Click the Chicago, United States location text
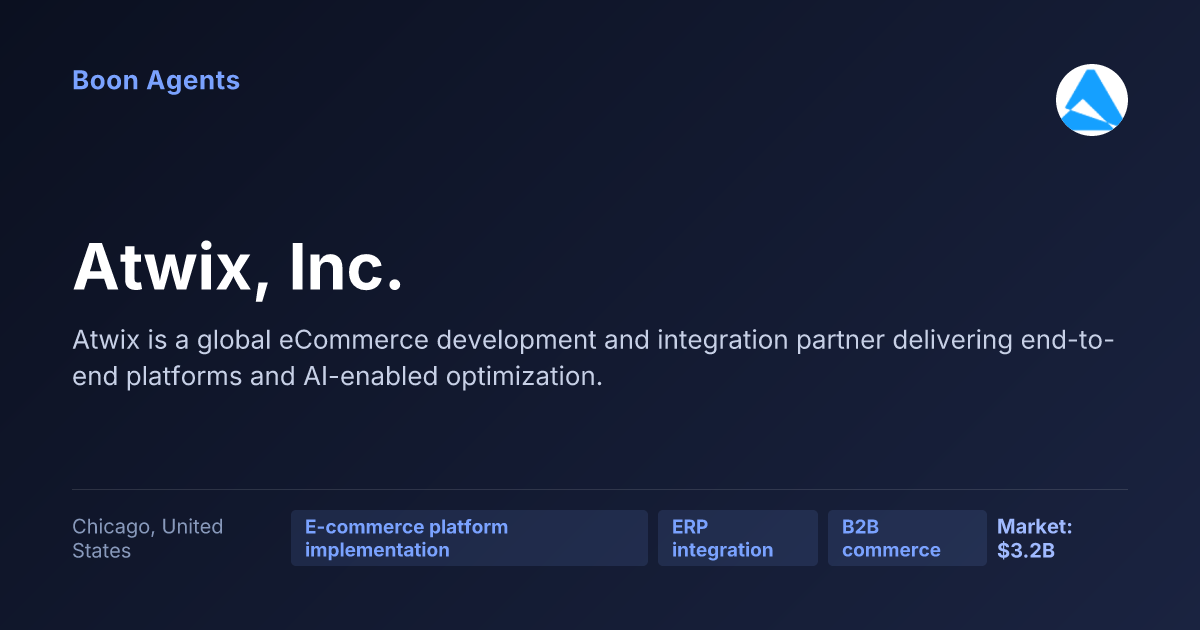This screenshot has width=1200, height=630. coord(148,538)
